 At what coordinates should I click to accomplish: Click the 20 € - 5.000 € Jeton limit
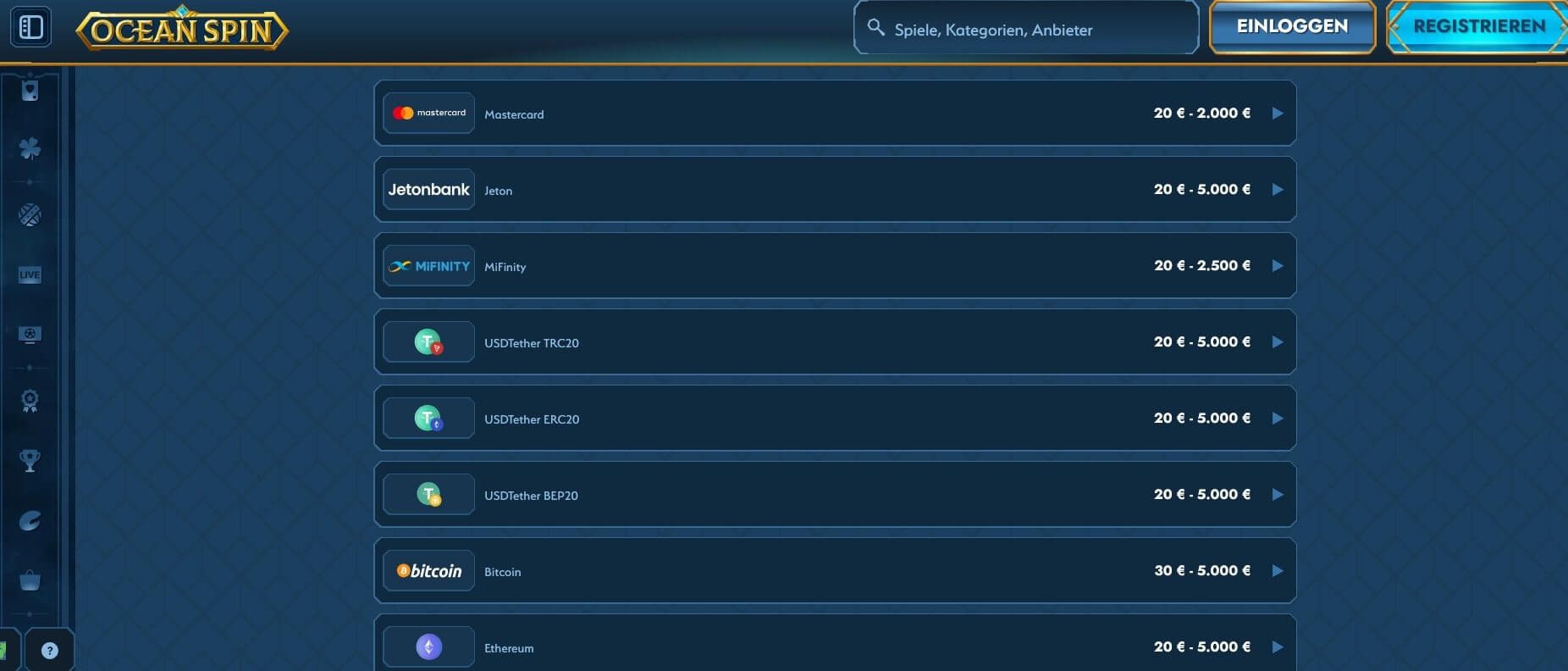tap(1201, 189)
